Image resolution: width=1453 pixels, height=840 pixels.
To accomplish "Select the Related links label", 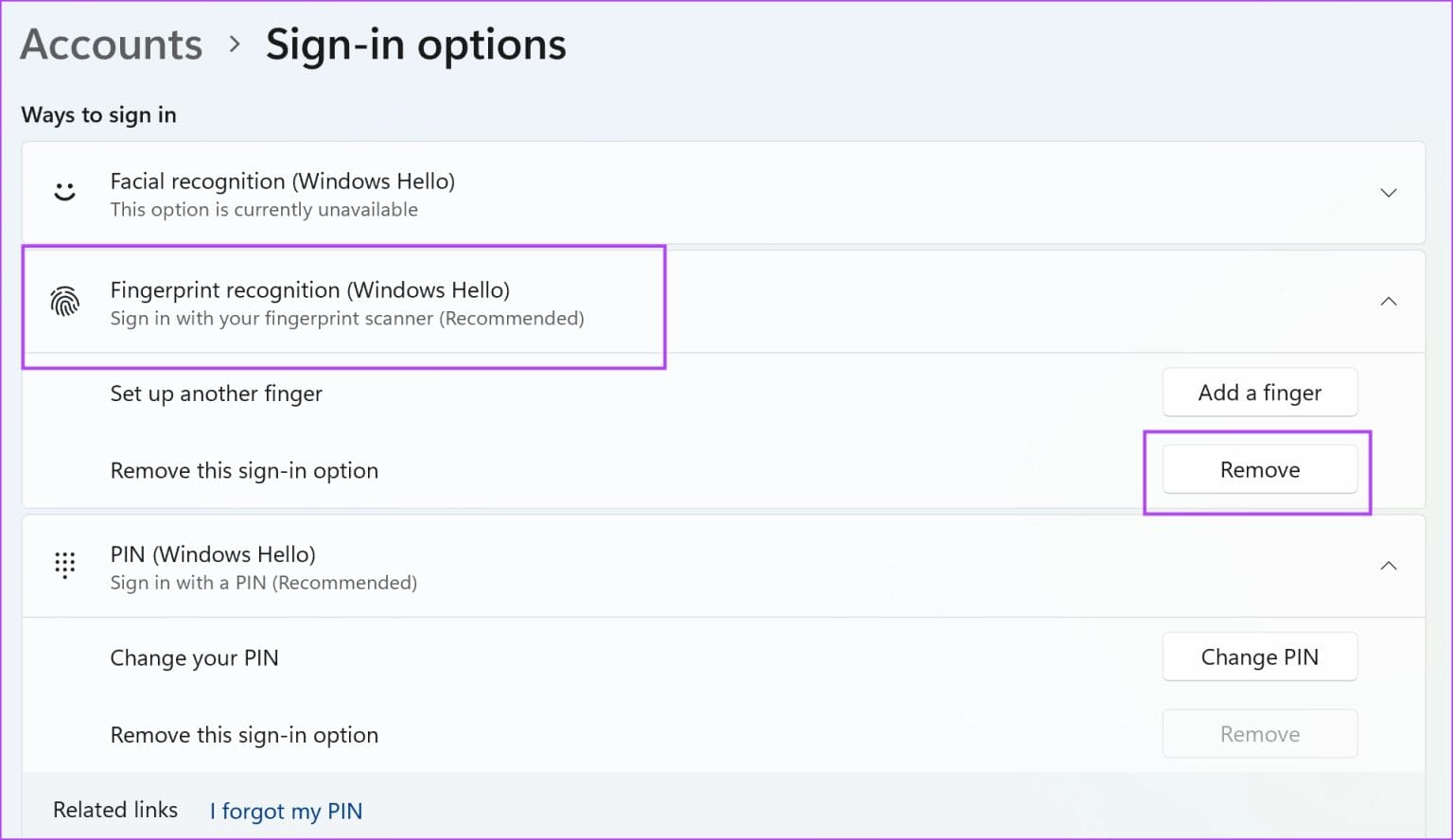I will pos(115,810).
